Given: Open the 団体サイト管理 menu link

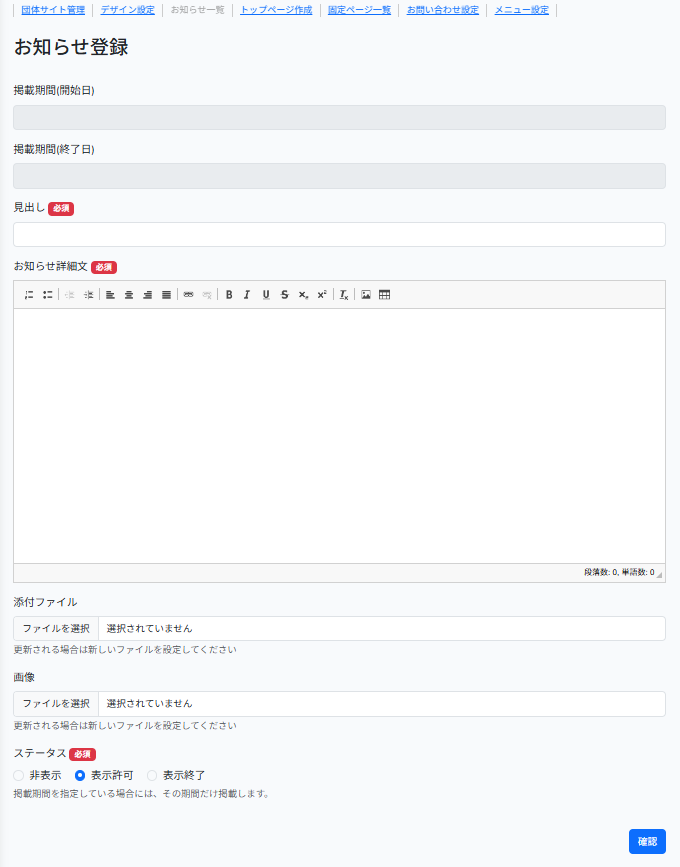Looking at the screenshot, I should [53, 10].
